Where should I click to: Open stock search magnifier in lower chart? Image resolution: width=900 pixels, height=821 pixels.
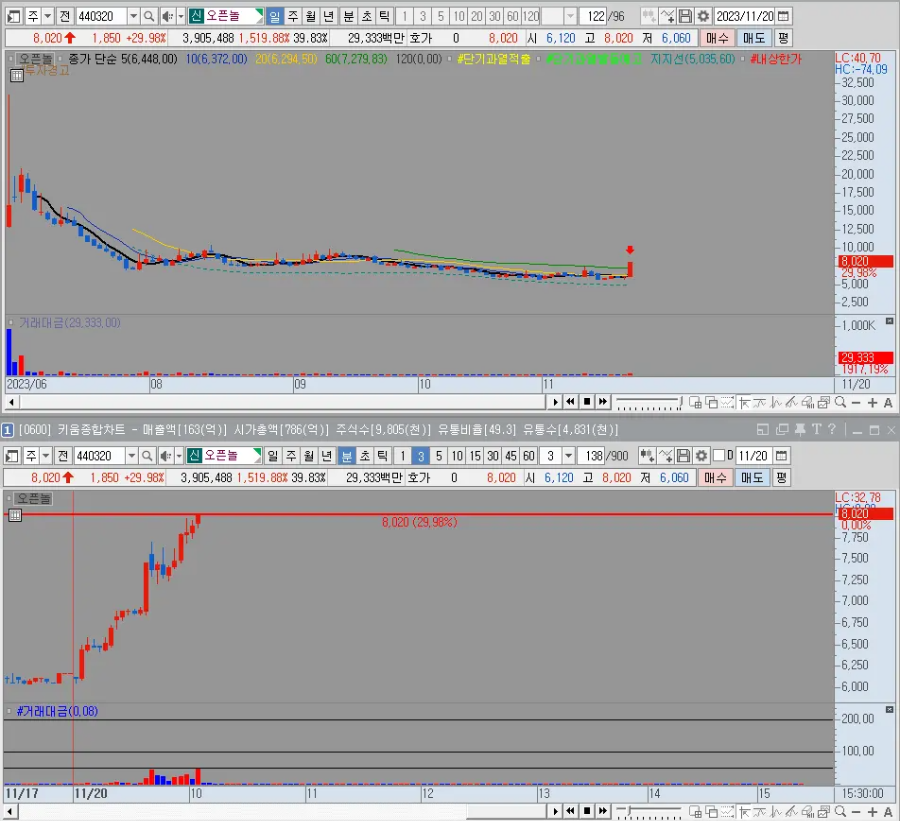tap(147, 456)
